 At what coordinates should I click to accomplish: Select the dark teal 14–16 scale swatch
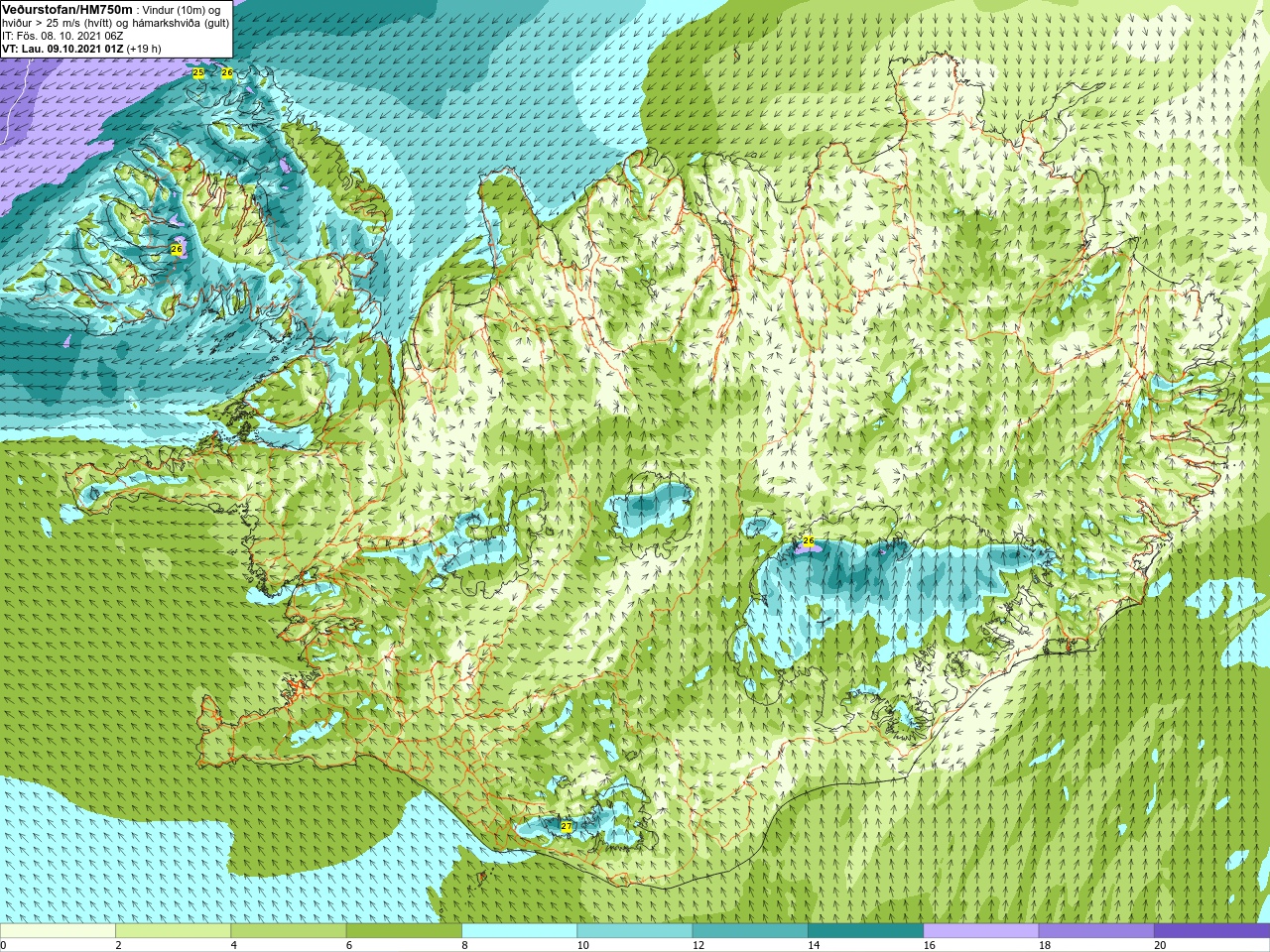pos(865,931)
